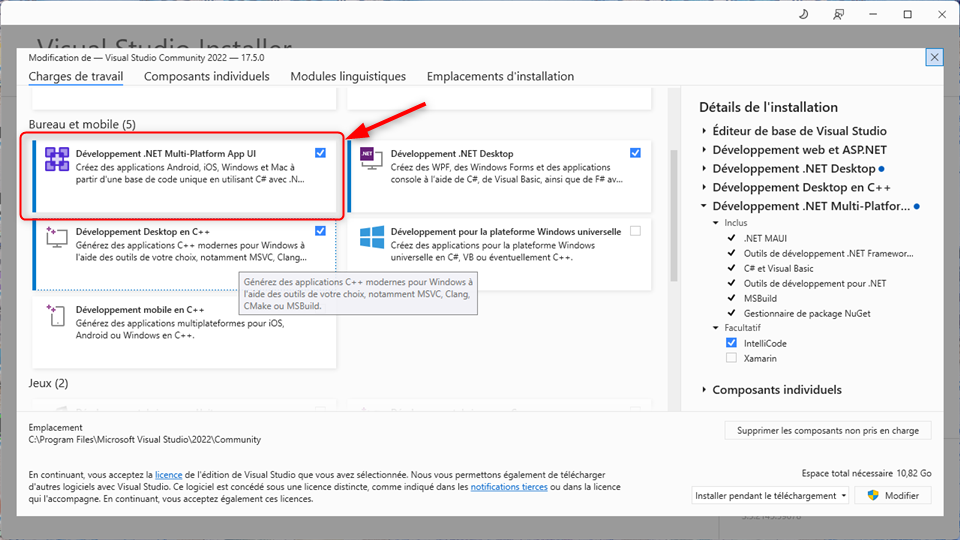Collapse the Inclus section

click(x=716, y=223)
